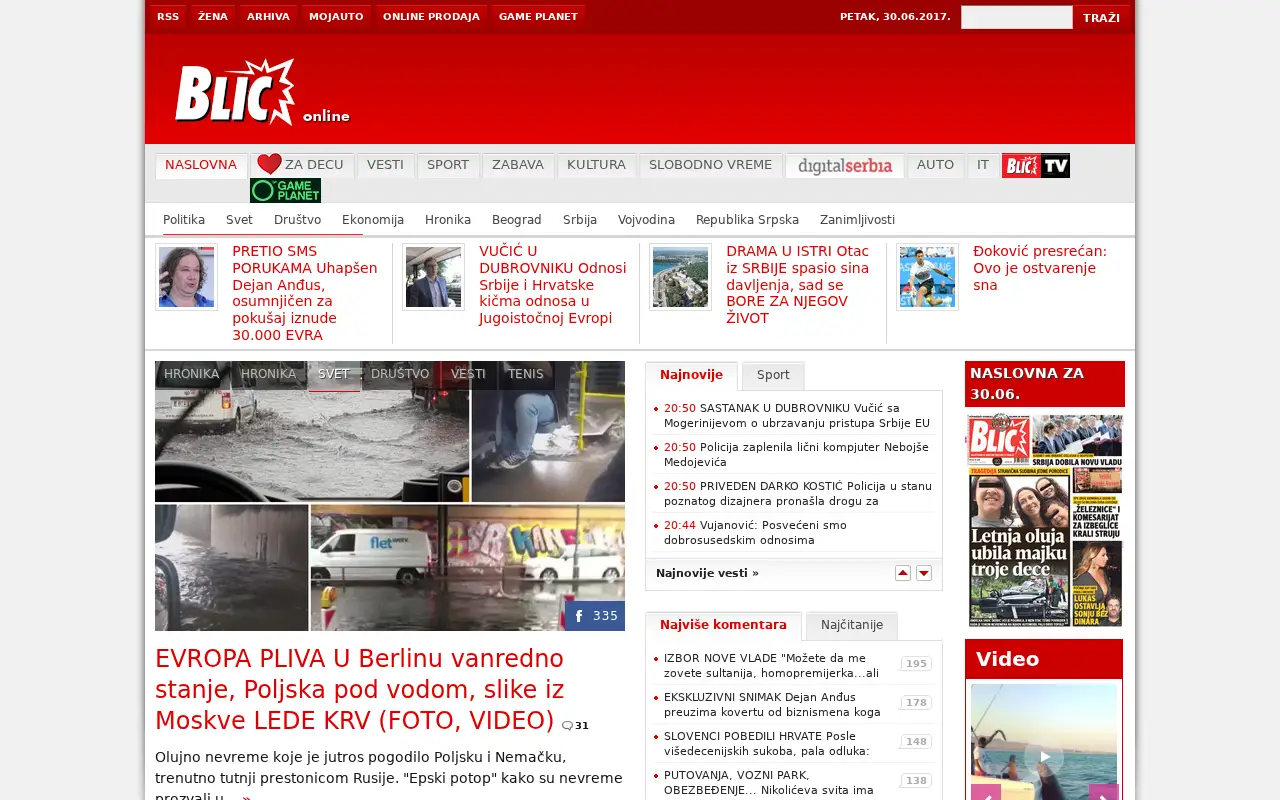Screen dimensions: 1280x800
Task: Focus the search input field in header
Action: [x=1017, y=17]
